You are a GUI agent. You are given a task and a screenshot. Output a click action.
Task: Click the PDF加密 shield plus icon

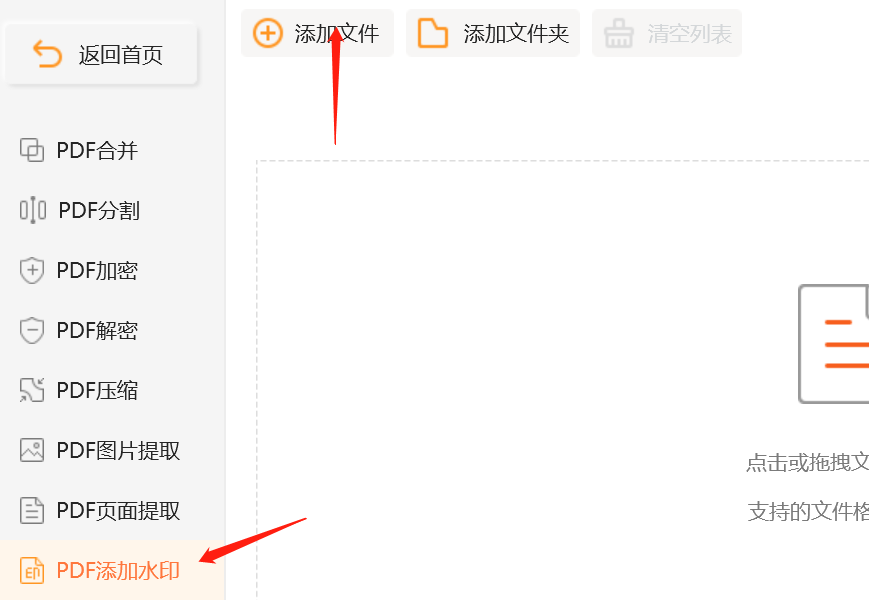32,270
